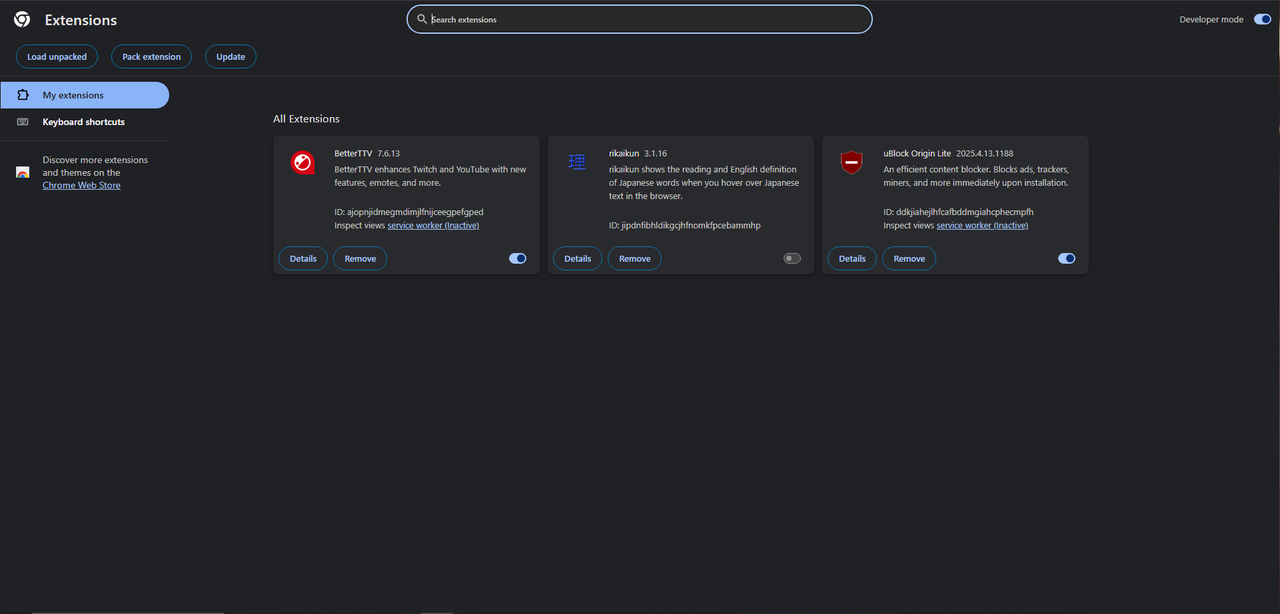
Task: Click the BetterTTV description text
Action: [x=430, y=176]
